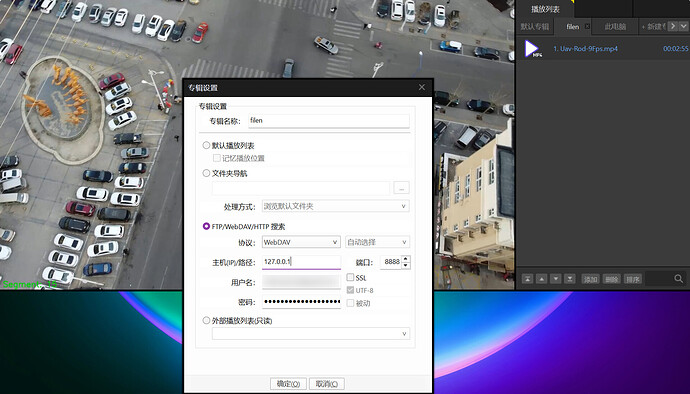Open 处理方式 浏览默认文件夹 dropdown
This screenshot has height=394, width=690.
click(x=336, y=206)
